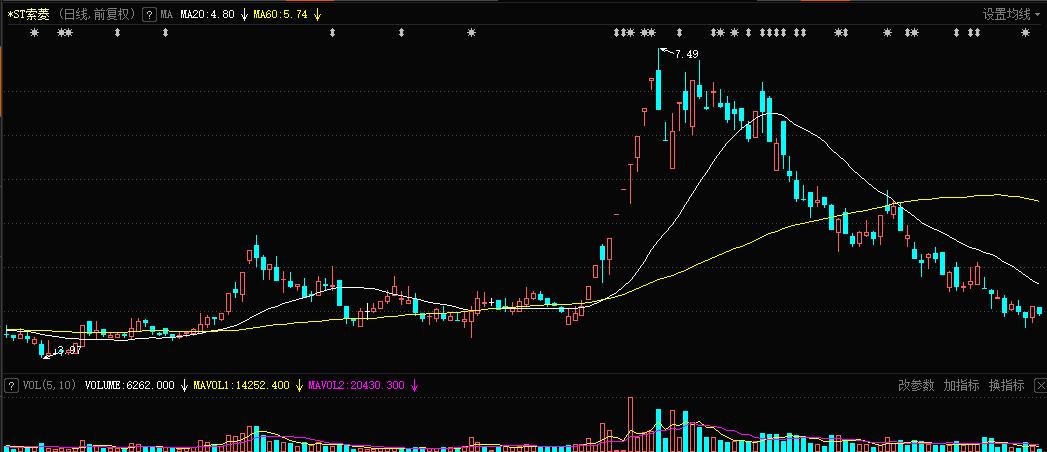This screenshot has height=452, width=1047.
Task: Click 换指标 to switch indicator
Action: (x=1006, y=385)
